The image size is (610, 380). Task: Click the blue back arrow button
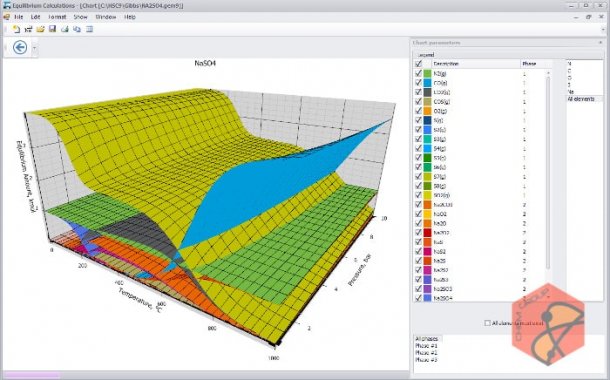(x=20, y=47)
